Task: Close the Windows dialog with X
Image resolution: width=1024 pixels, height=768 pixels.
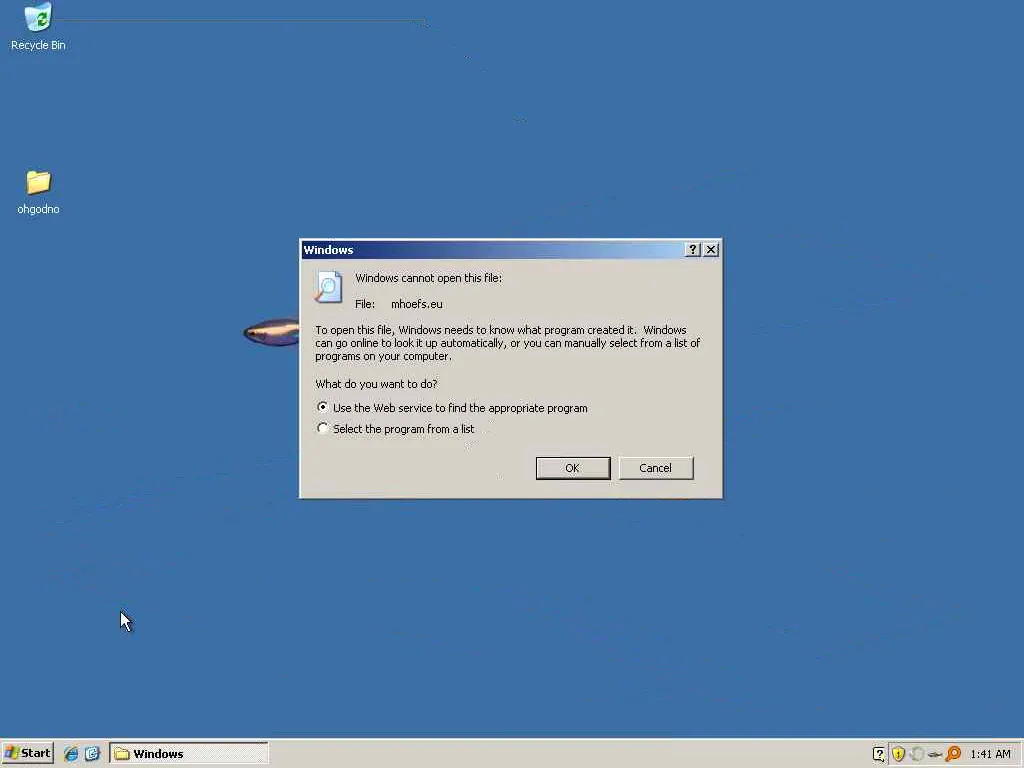Action: click(711, 249)
